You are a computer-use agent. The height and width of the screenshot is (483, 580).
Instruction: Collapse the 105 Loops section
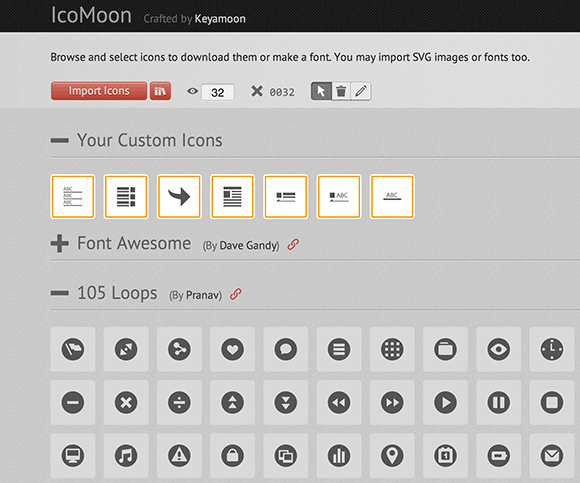[x=60, y=293]
